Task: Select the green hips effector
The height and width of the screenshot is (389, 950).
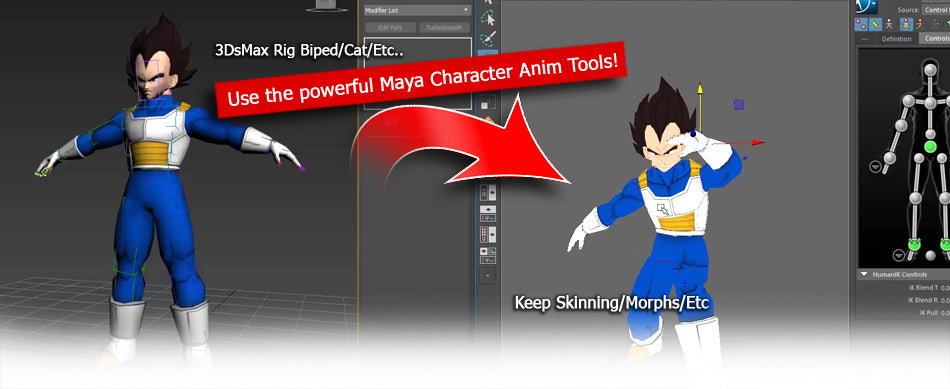Action: pyautogui.click(x=931, y=147)
